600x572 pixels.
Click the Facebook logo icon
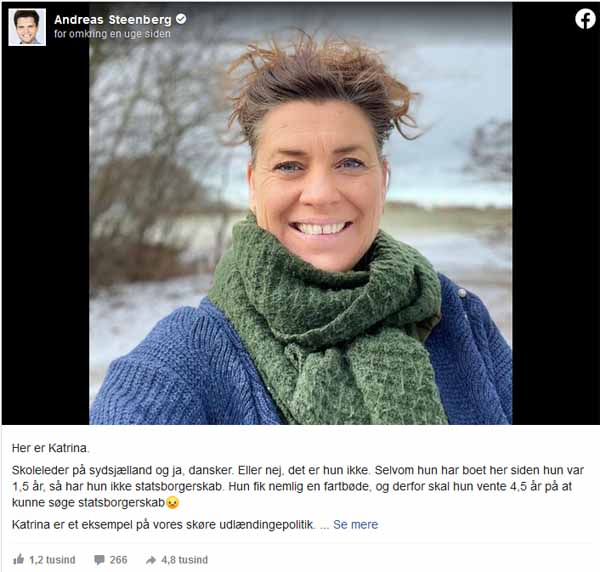point(585,19)
